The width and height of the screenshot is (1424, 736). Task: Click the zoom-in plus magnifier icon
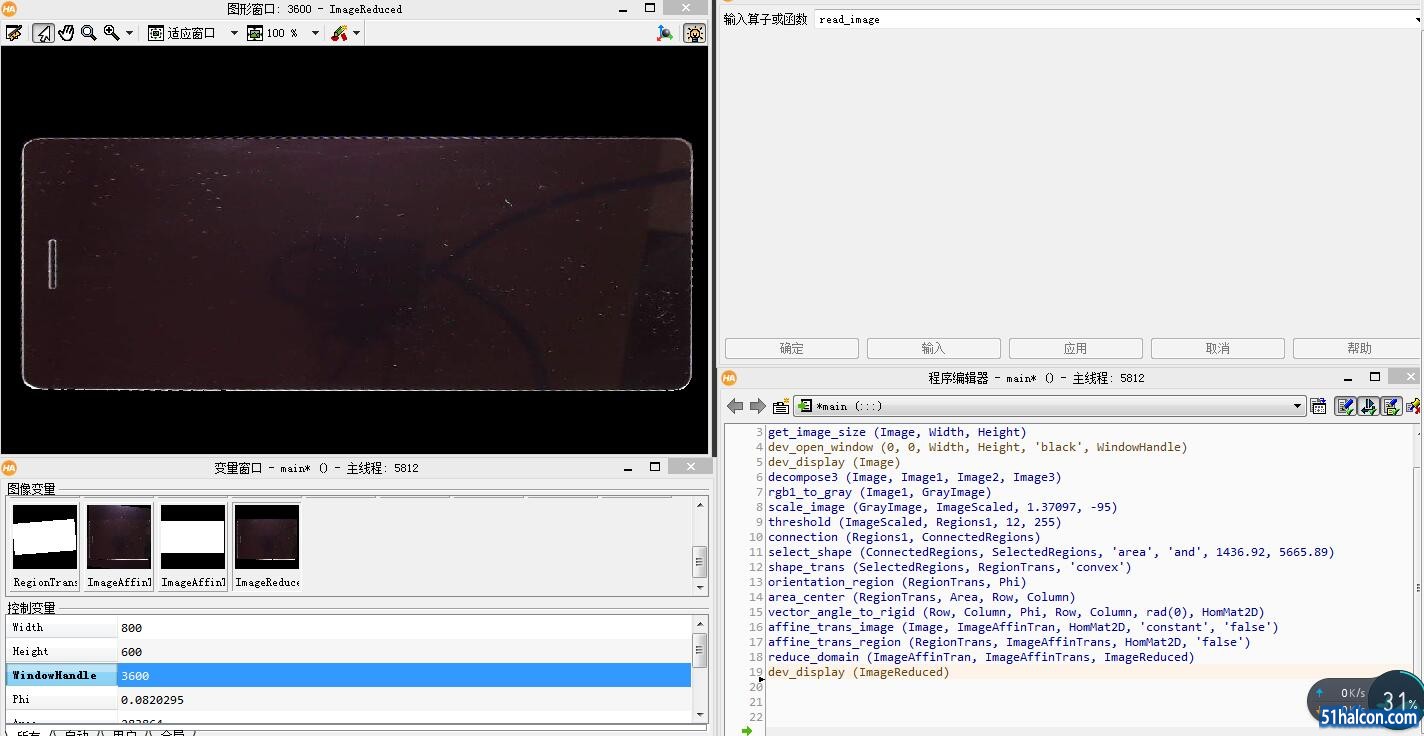click(x=111, y=33)
